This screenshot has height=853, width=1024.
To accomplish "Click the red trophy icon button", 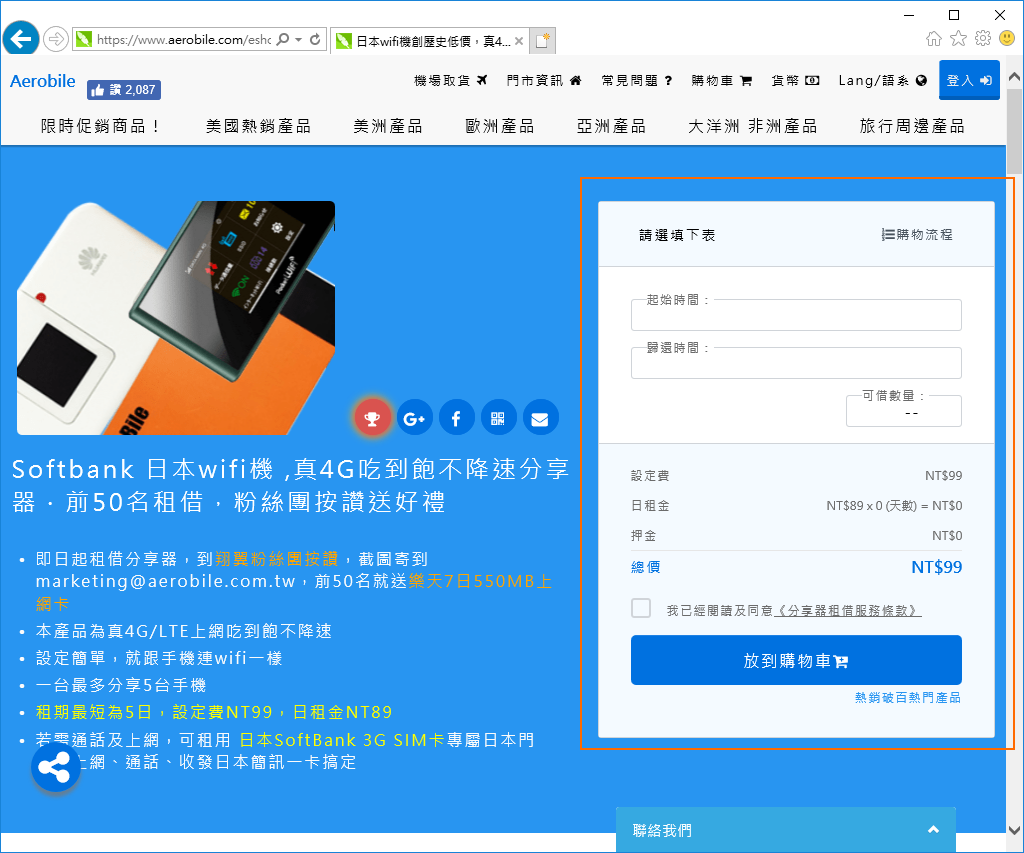I will [x=372, y=417].
